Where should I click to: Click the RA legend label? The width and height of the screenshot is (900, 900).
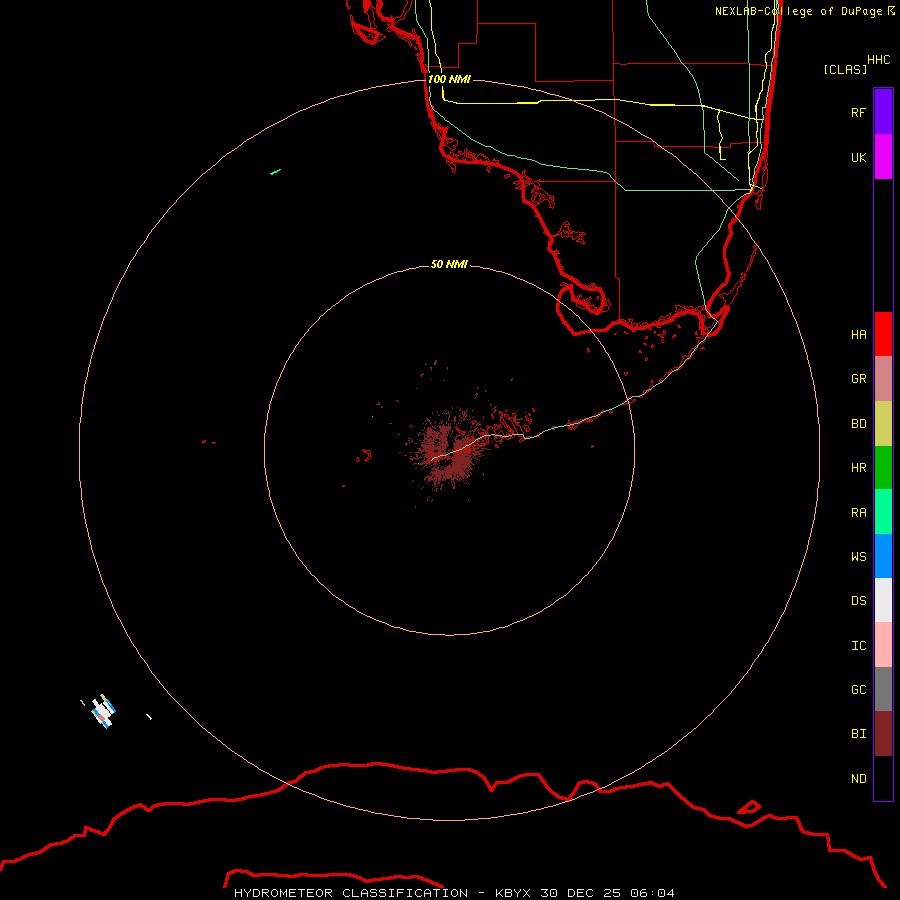(858, 513)
